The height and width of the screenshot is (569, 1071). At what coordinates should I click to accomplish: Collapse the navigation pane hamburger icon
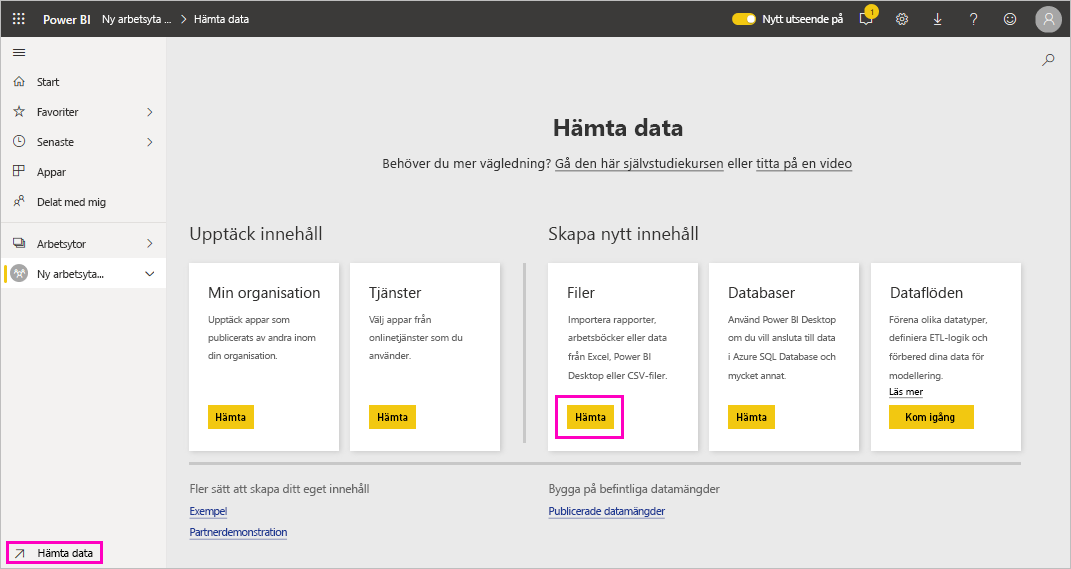(19, 52)
